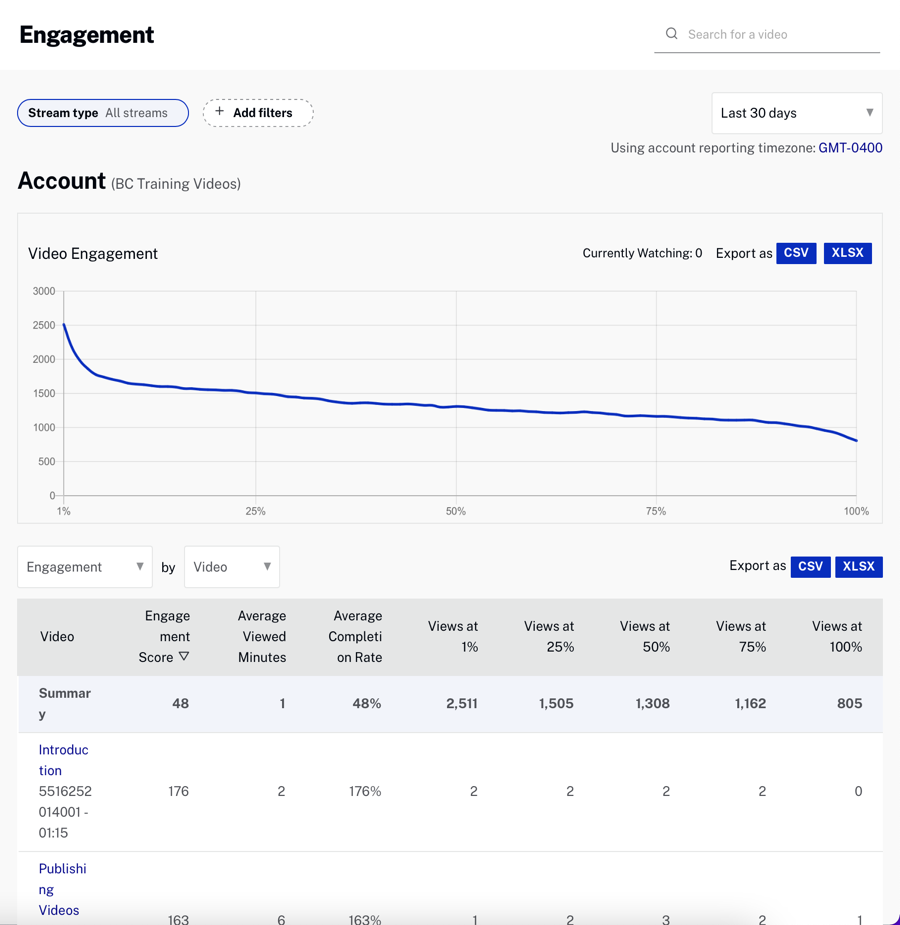Open the Introduction video link
The width and height of the screenshot is (900, 925).
[63, 760]
